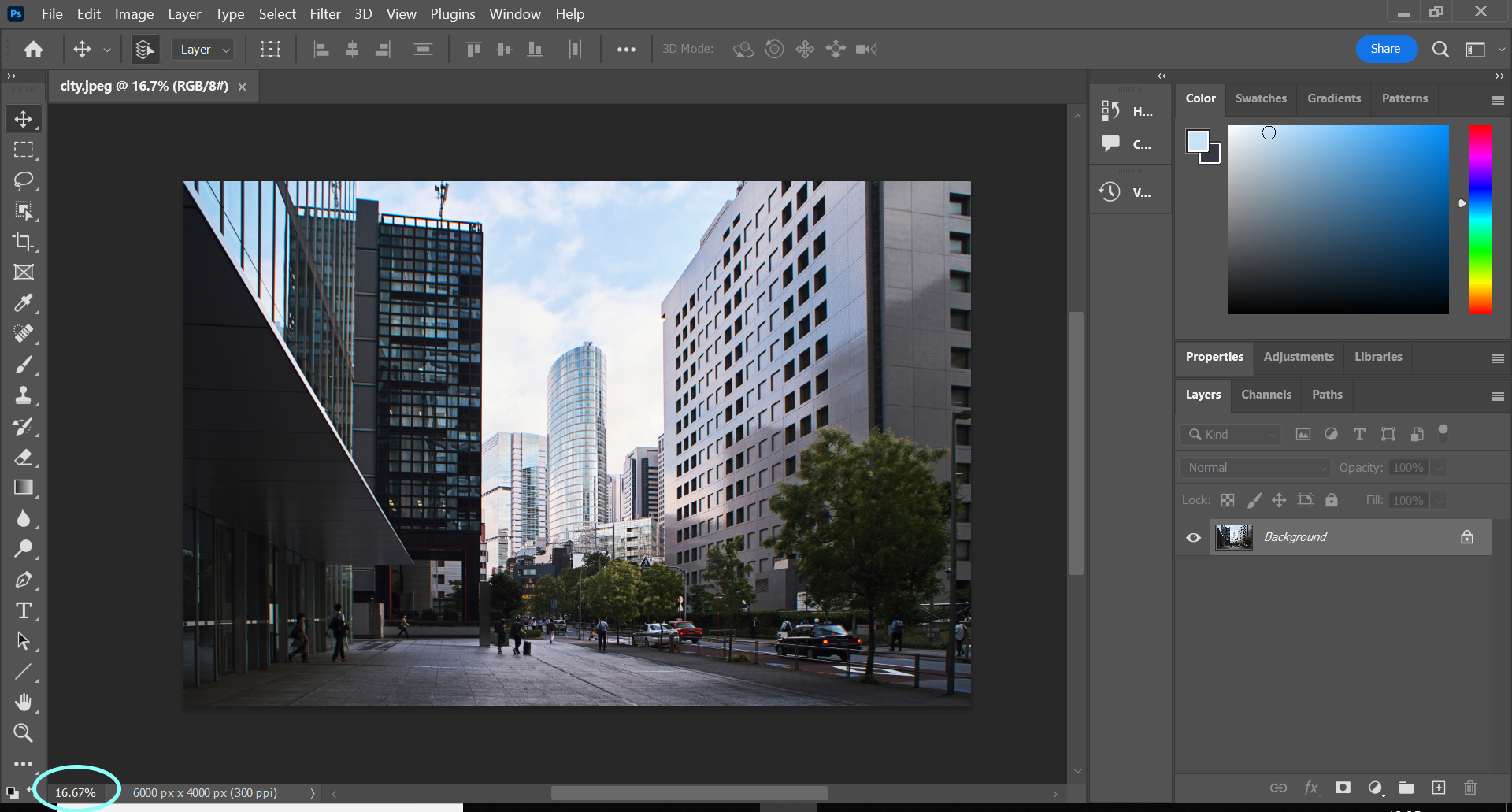The width and height of the screenshot is (1512, 812).
Task: Click the Share button
Action: (x=1386, y=49)
